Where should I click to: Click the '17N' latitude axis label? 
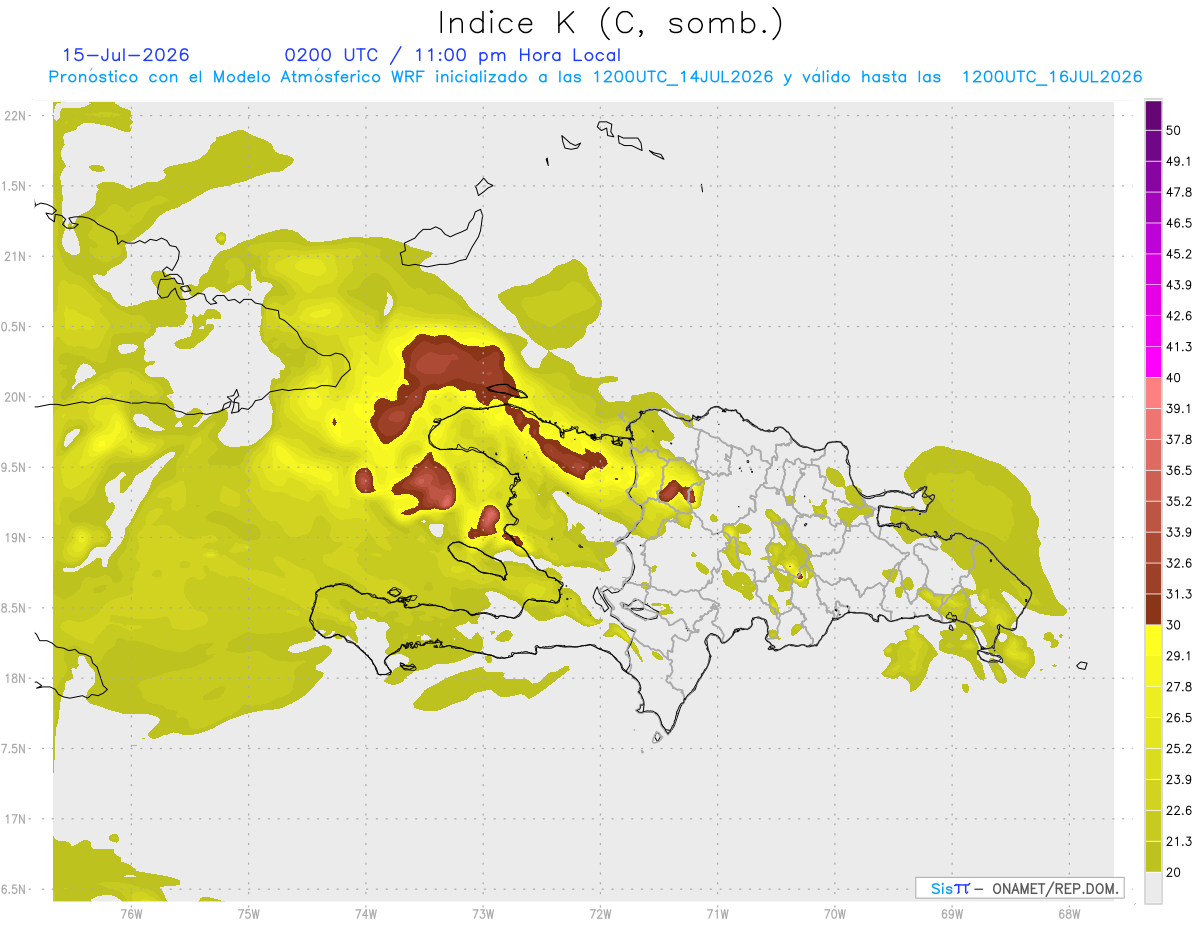click(16, 819)
